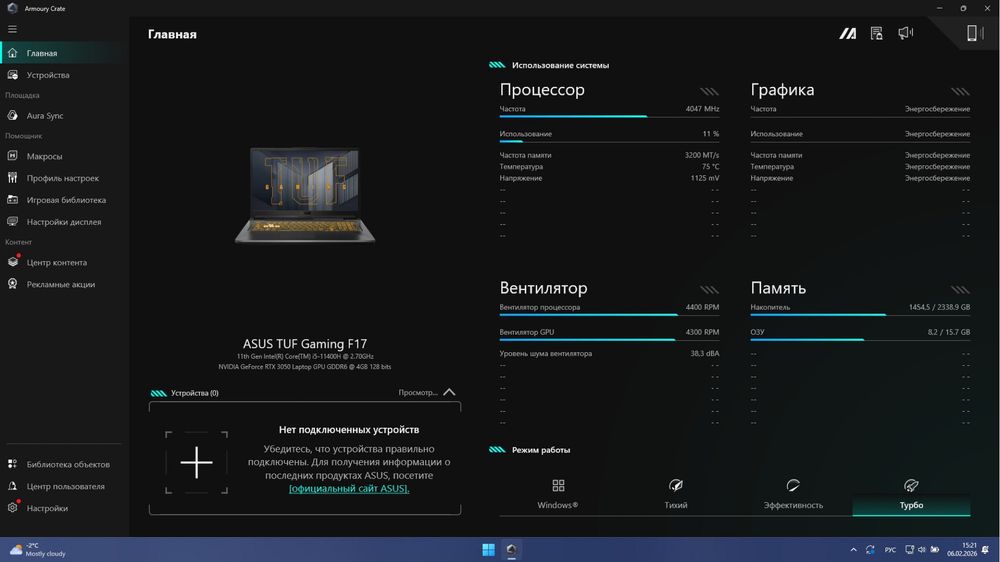This screenshot has height=562, width=1000.
Task: Click Armoury Crate taskbar icon
Action: pos(511,549)
